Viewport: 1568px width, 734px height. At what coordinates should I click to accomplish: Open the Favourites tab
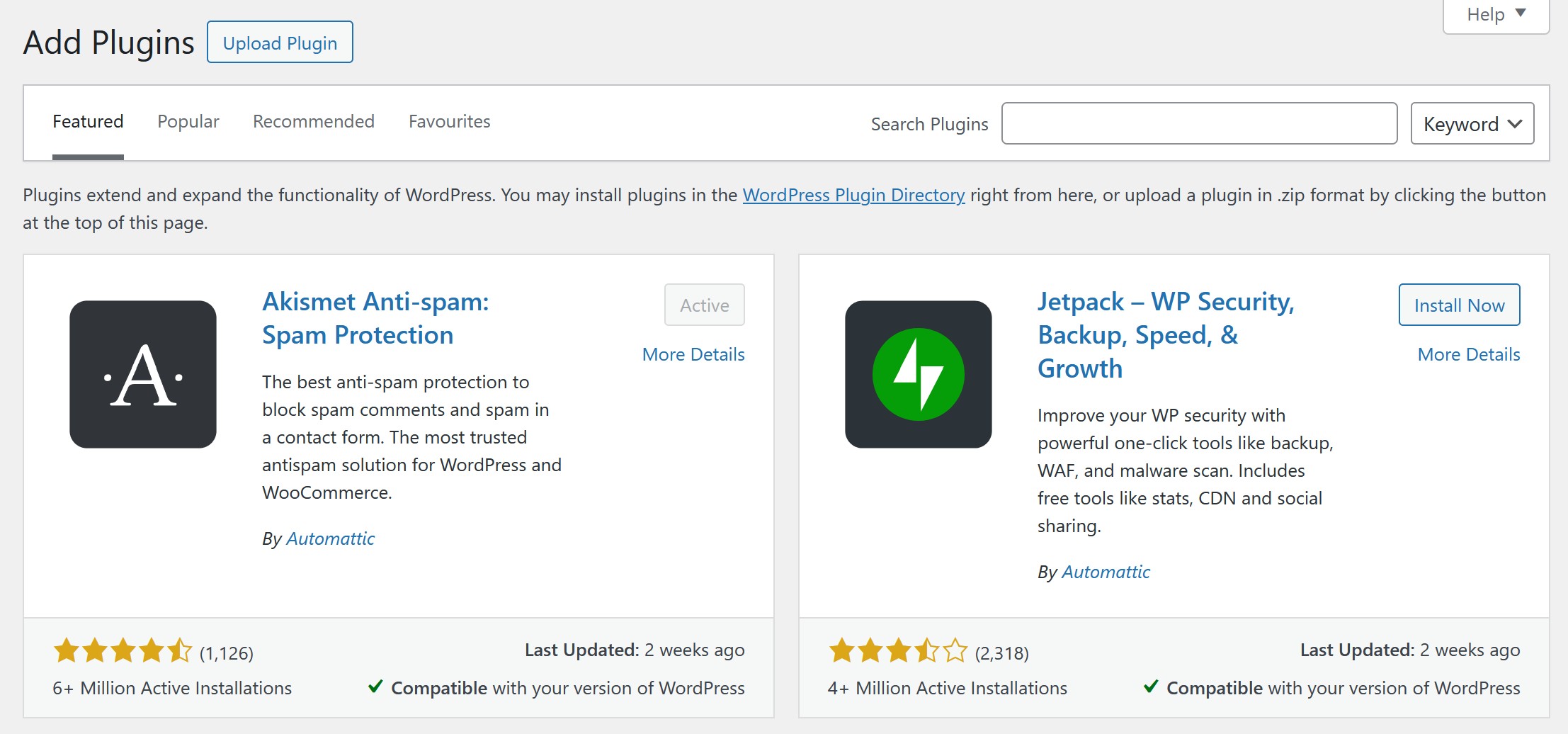pyautogui.click(x=450, y=122)
